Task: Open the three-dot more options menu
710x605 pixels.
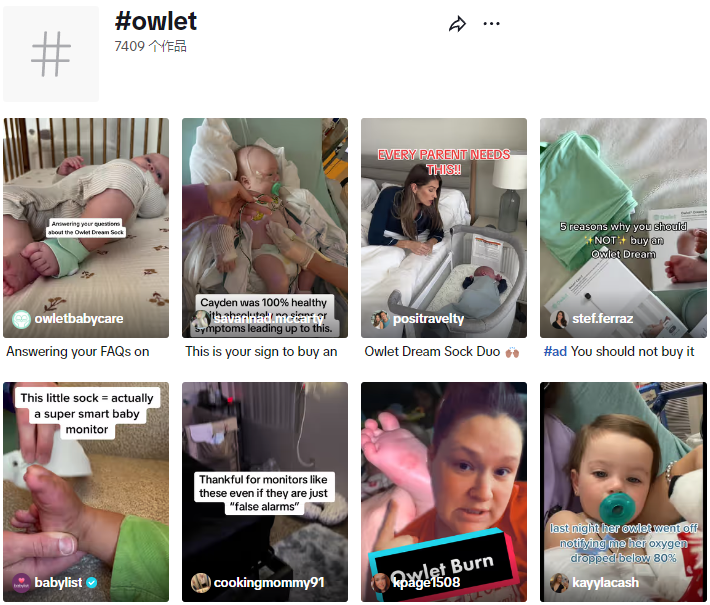Action: coord(491,24)
